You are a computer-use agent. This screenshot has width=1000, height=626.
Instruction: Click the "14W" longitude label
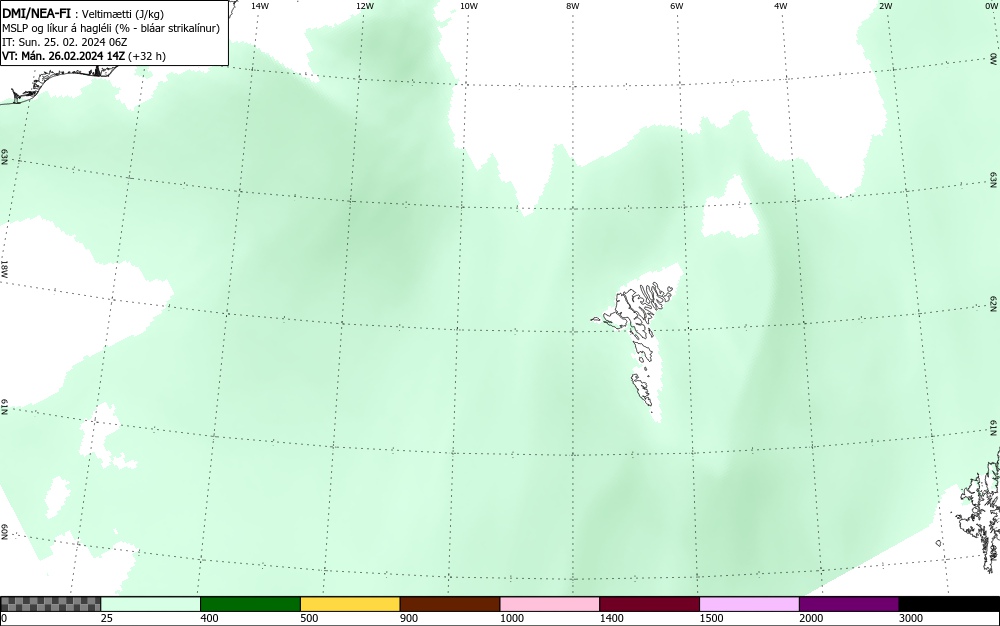tap(260, 6)
